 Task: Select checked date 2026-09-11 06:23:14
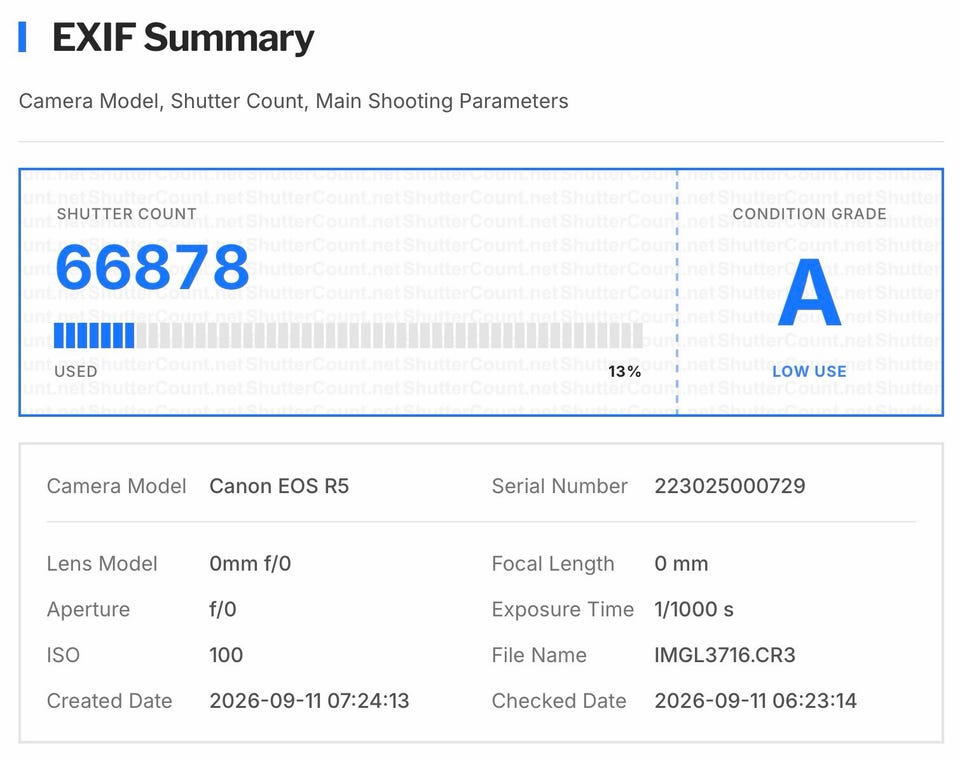pos(756,701)
